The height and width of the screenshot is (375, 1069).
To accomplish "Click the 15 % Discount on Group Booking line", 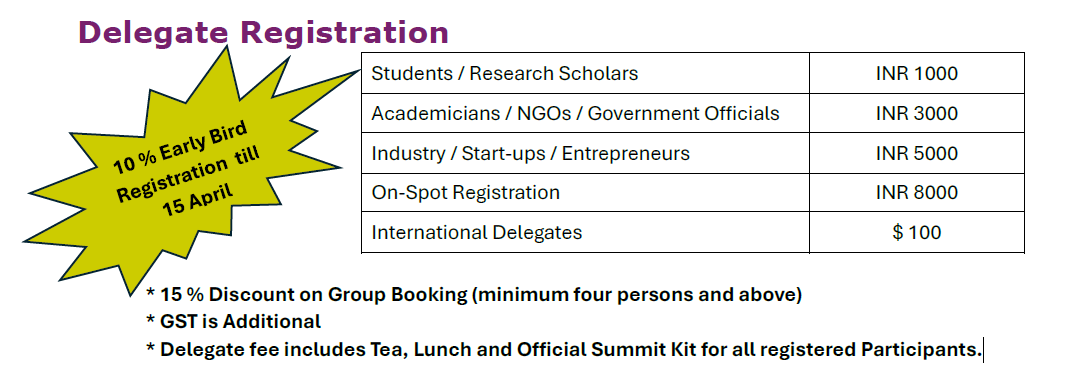I will click(475, 295).
